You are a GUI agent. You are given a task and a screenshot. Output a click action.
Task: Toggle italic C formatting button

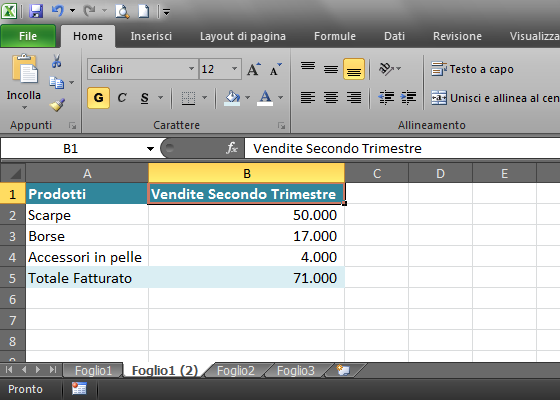pyautogui.click(x=122, y=98)
